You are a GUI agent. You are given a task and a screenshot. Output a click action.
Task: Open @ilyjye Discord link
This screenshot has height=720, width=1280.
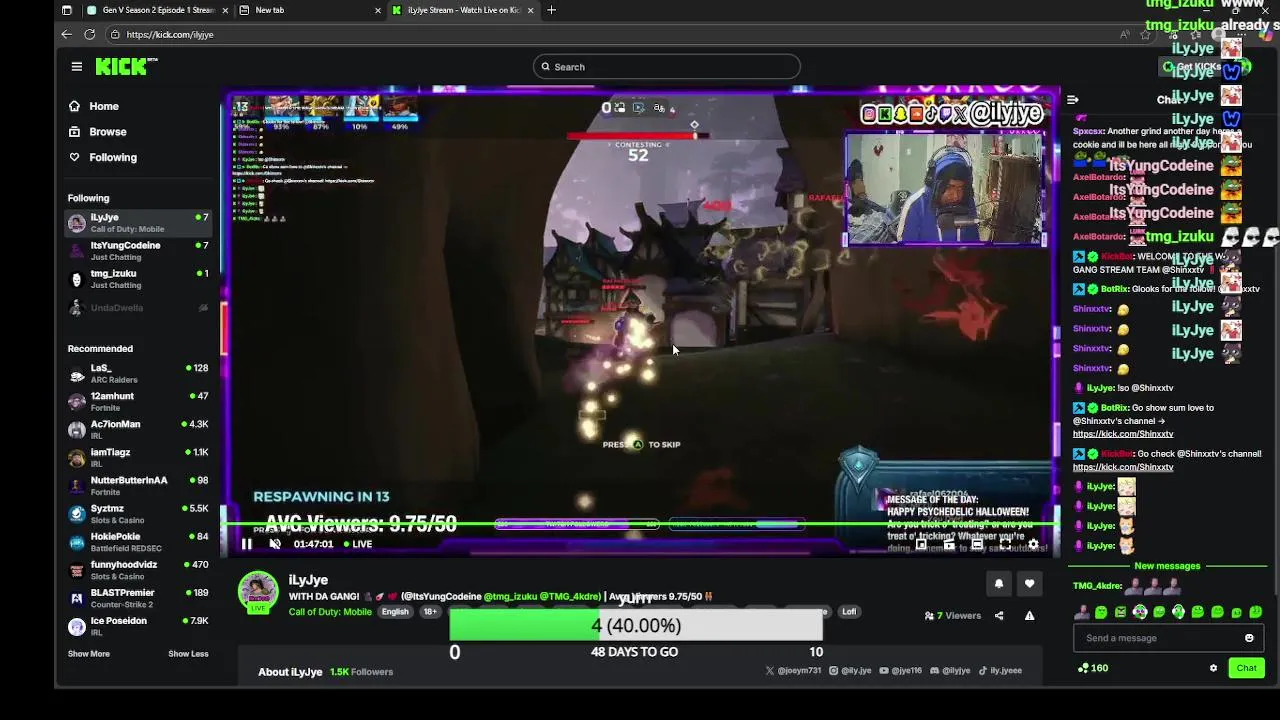click(950, 671)
